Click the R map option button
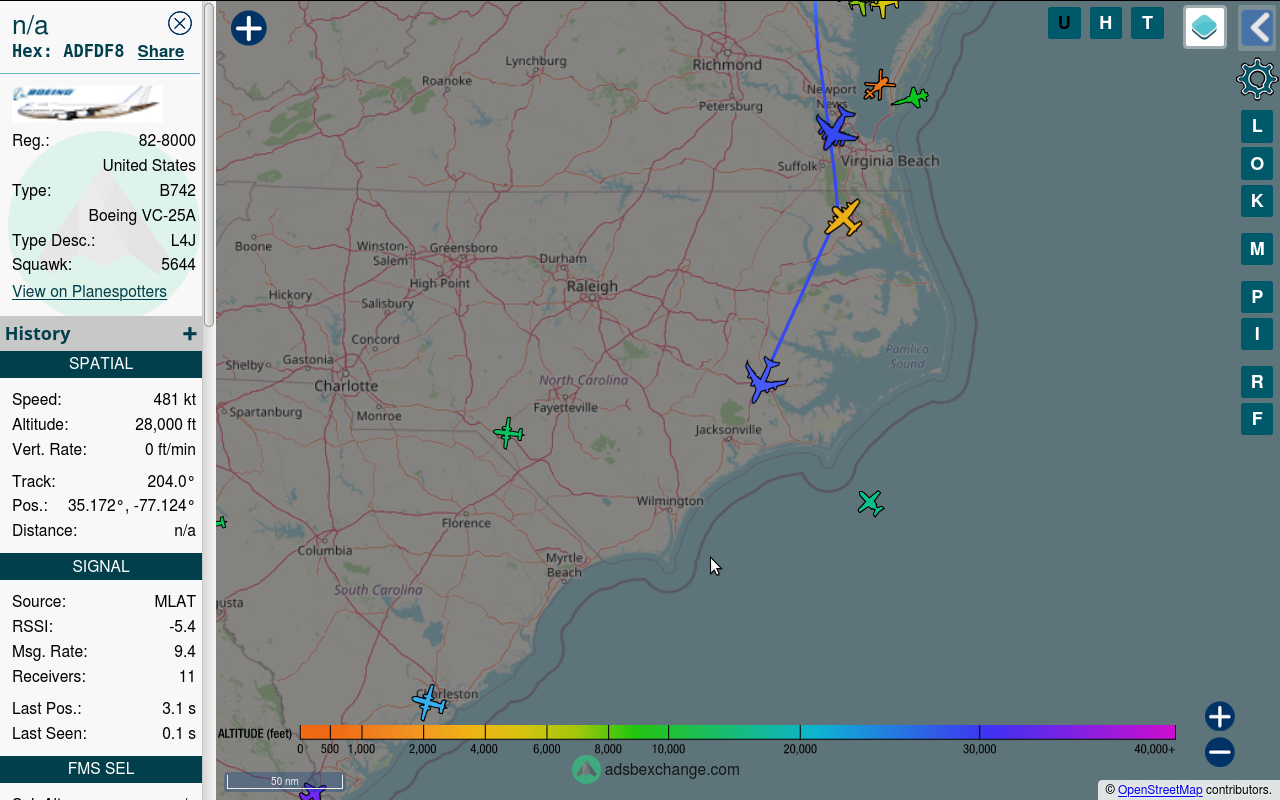 tap(1257, 382)
